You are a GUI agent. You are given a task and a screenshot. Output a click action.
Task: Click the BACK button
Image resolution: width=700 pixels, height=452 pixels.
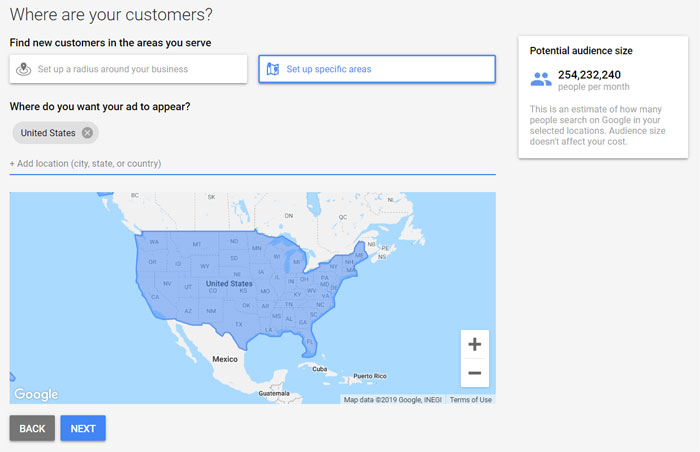pyautogui.click(x=32, y=428)
